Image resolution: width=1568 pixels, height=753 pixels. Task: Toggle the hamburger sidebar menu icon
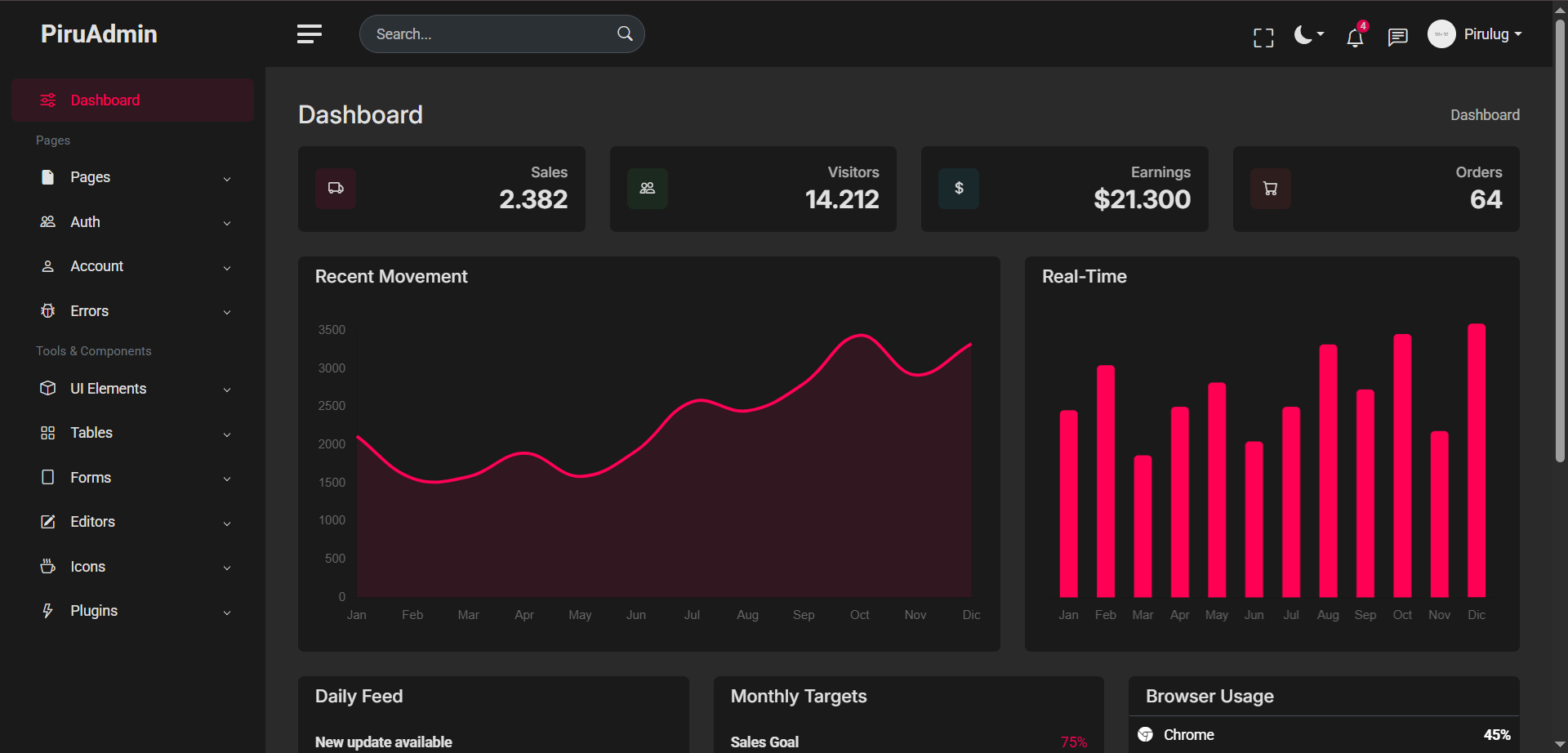point(309,33)
